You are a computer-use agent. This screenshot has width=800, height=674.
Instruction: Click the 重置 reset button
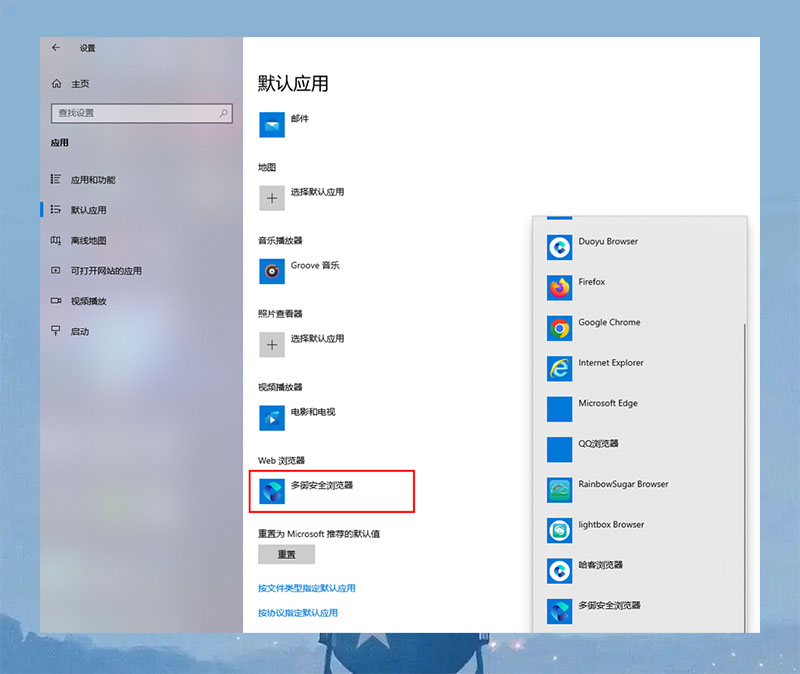click(285, 554)
